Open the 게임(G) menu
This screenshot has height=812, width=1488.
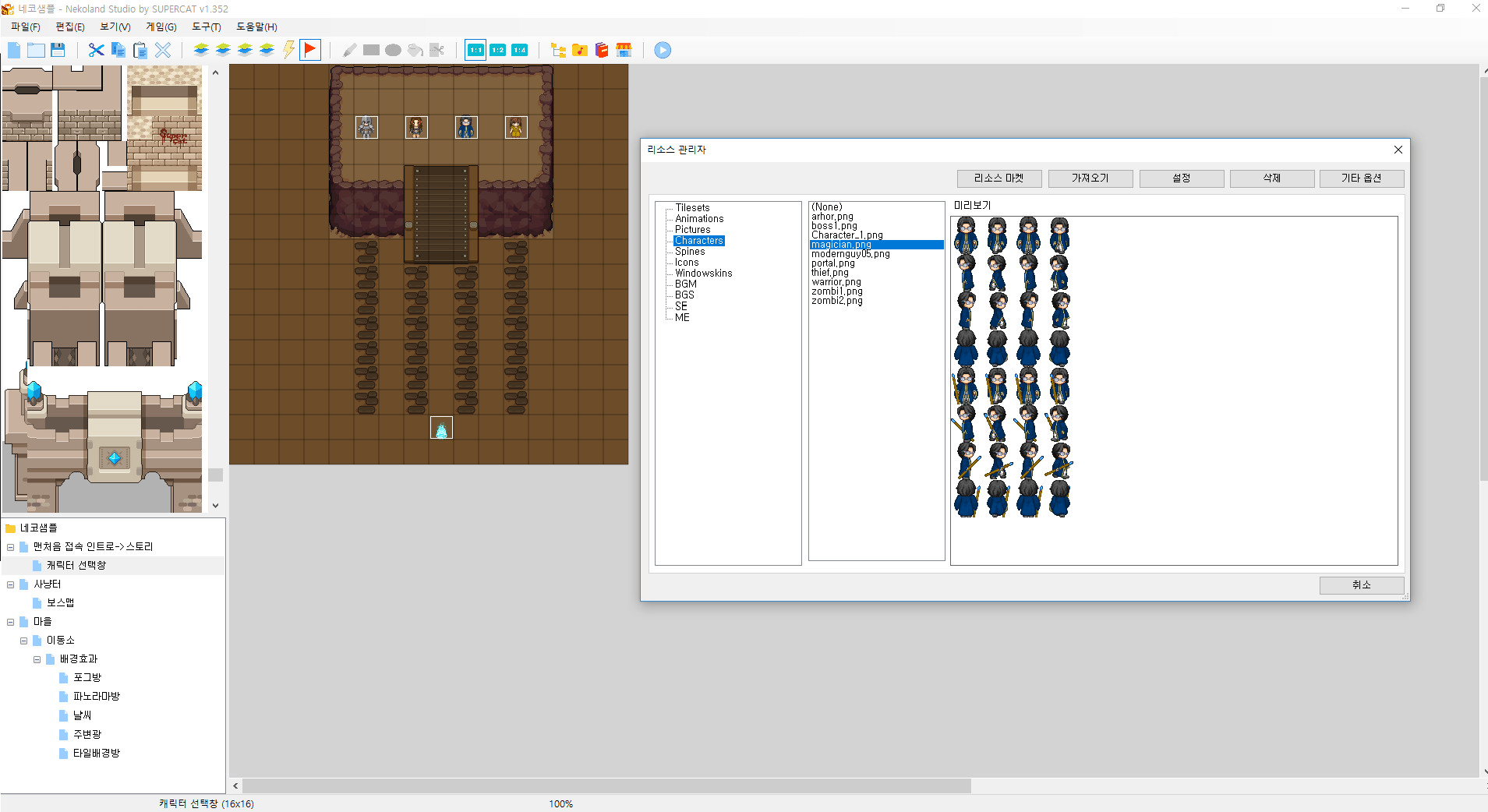(160, 26)
